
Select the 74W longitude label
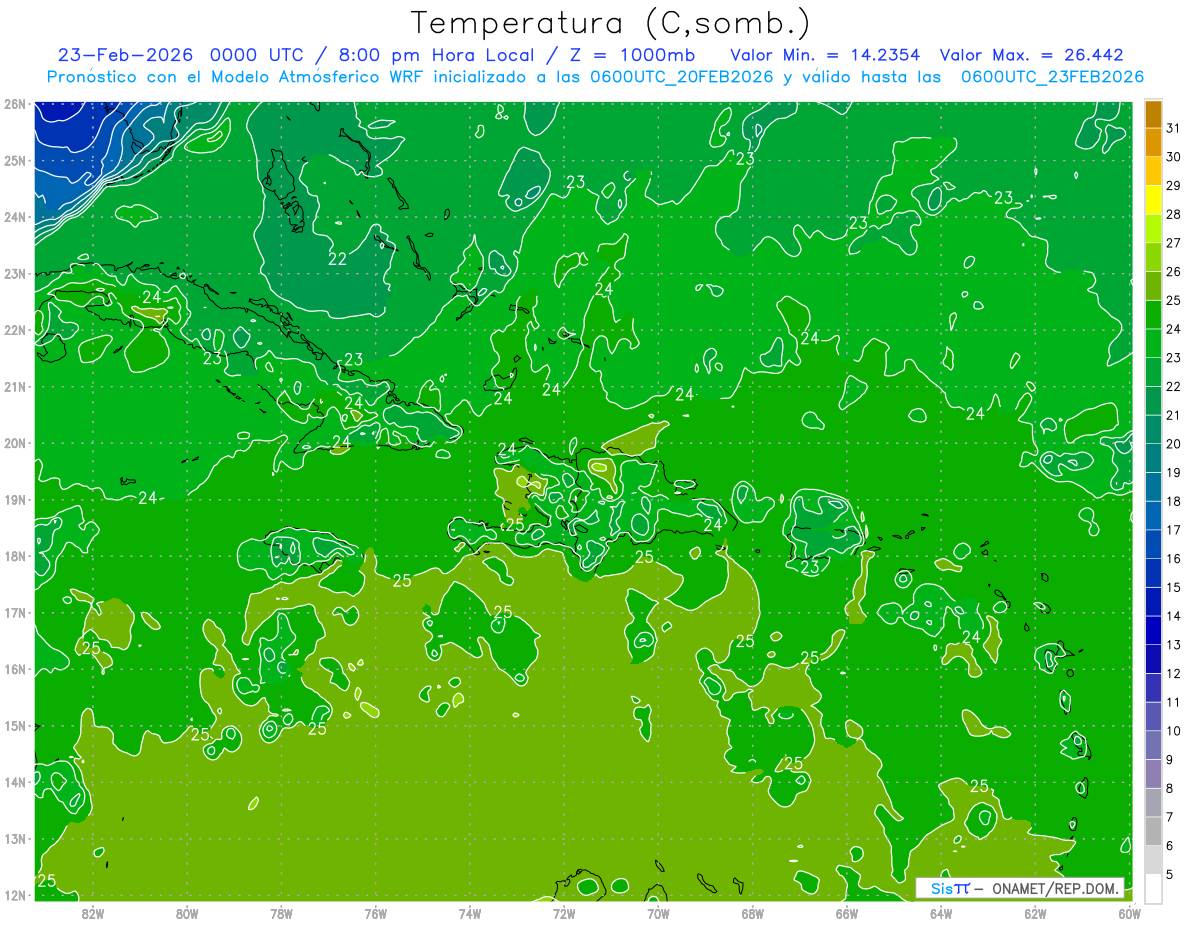click(x=470, y=913)
